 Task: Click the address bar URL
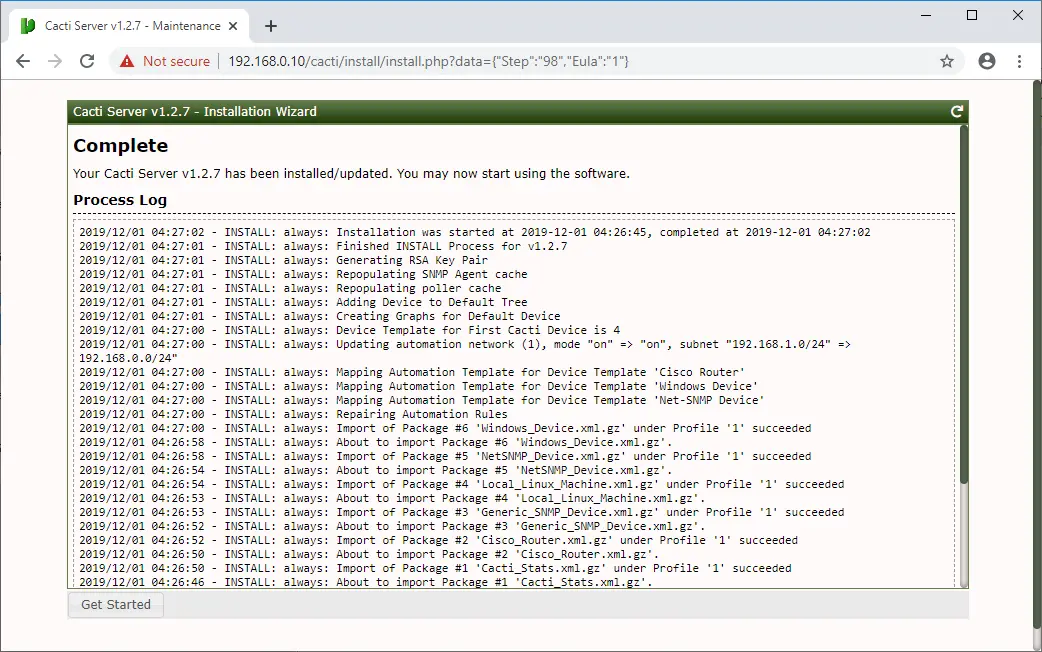coord(429,61)
